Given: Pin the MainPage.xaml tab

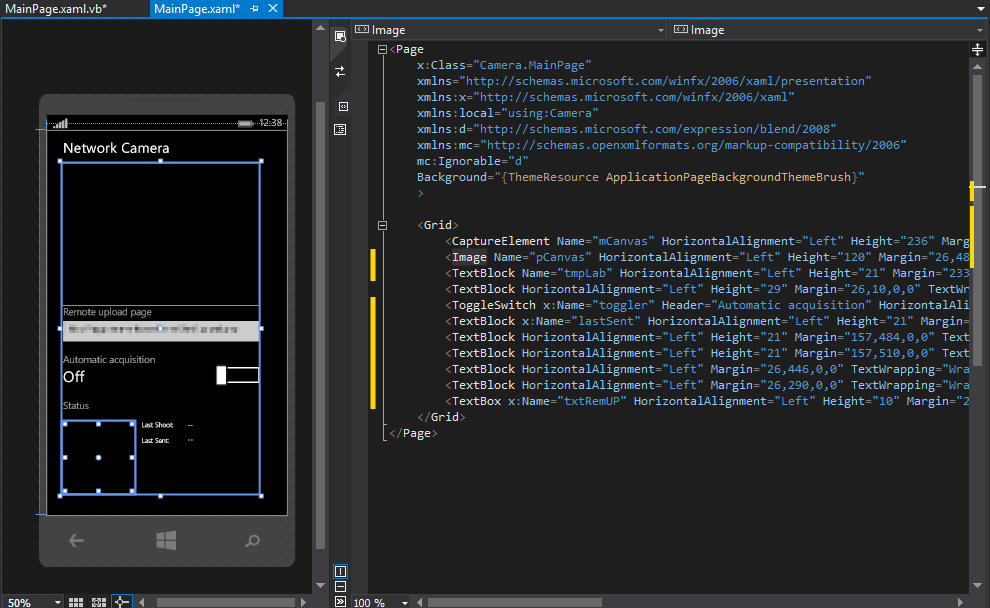Looking at the screenshot, I should click(x=255, y=9).
